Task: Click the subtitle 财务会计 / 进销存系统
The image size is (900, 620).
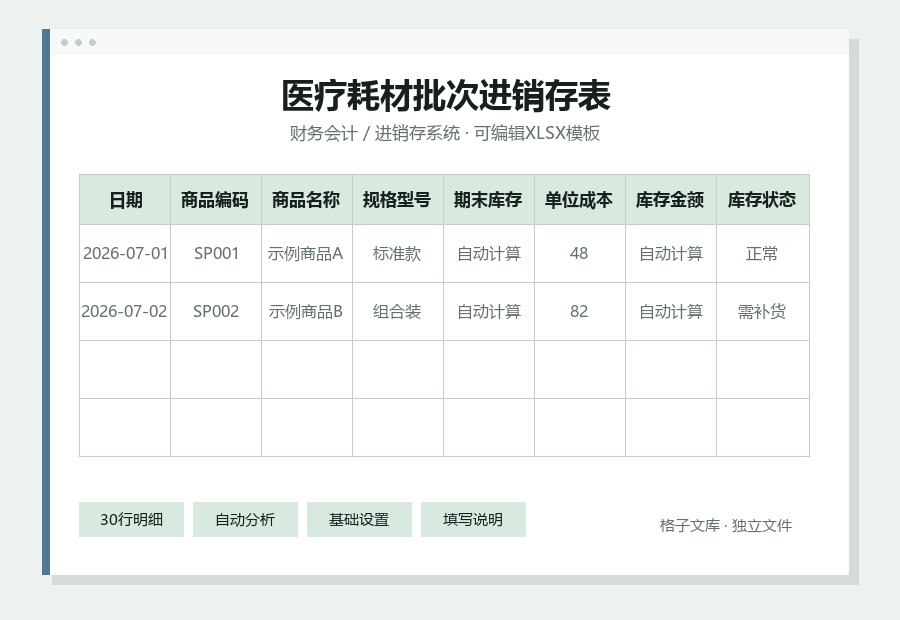Action: click(375, 133)
